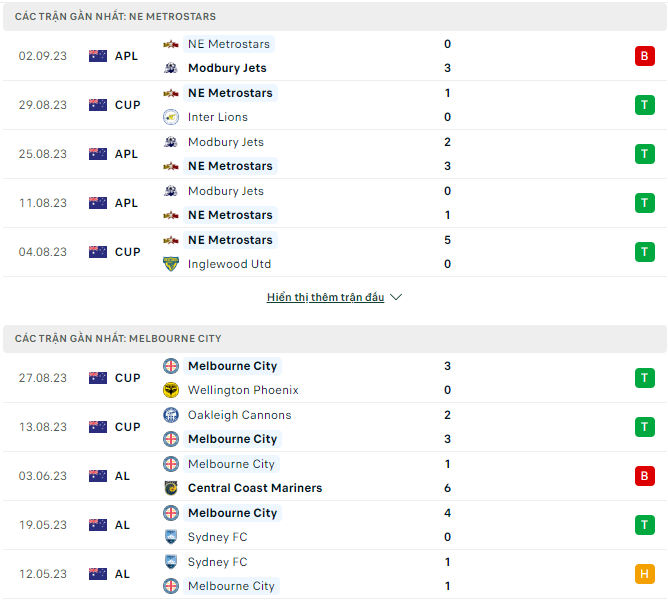
Task: Select Melbourne City in 13.08.23 match
Action: [233, 439]
